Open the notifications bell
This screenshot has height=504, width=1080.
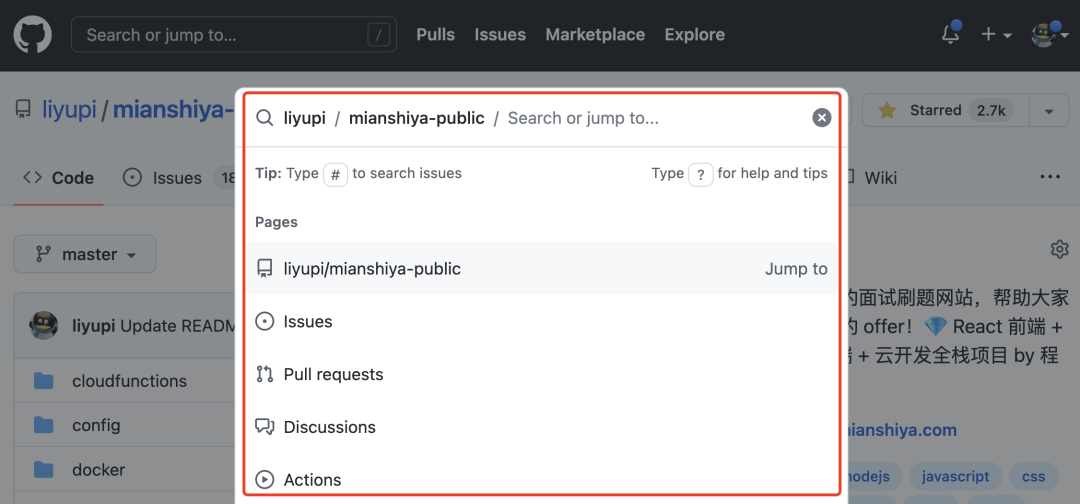pyautogui.click(x=950, y=35)
